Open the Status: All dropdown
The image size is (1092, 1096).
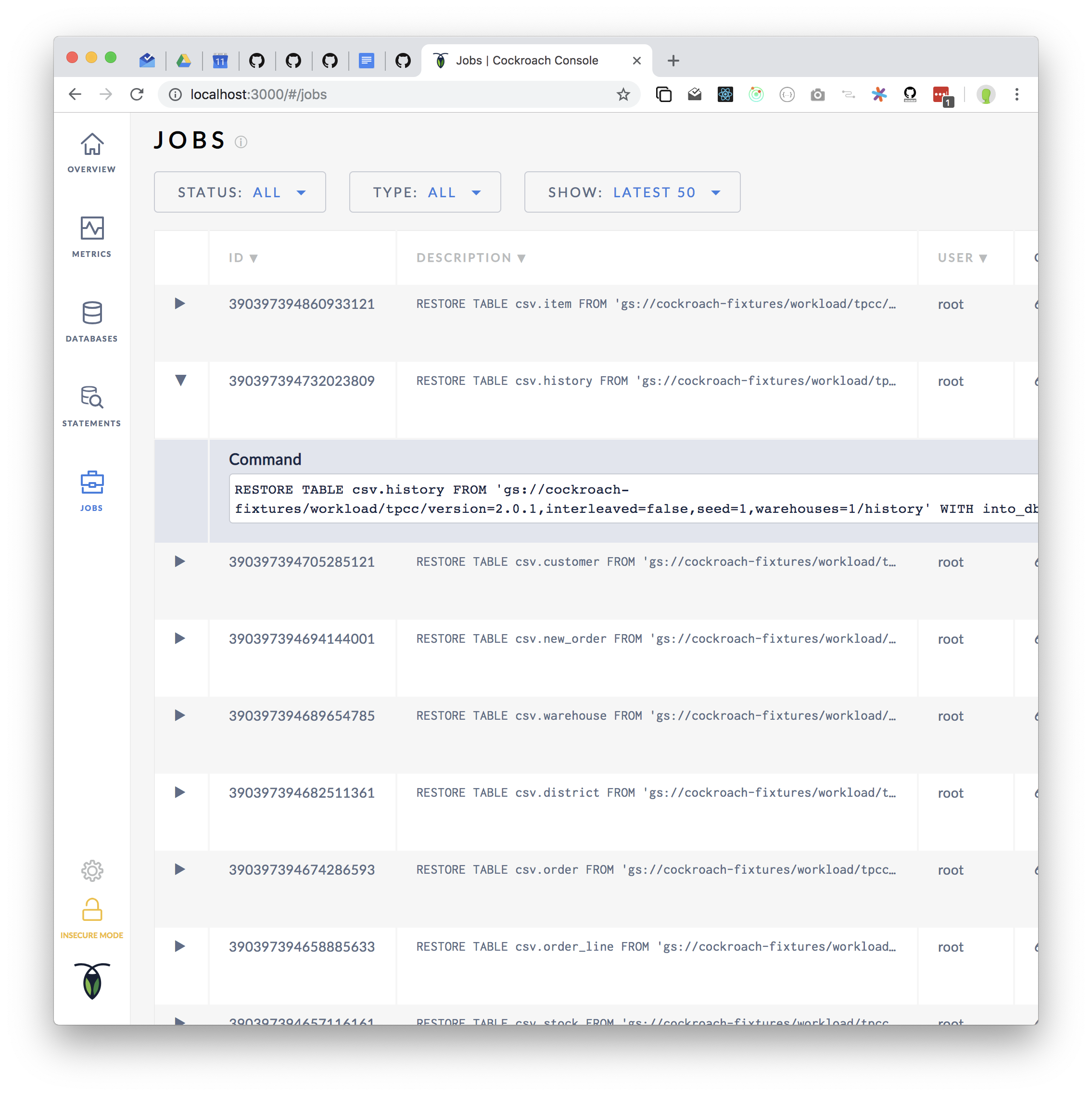click(240, 192)
